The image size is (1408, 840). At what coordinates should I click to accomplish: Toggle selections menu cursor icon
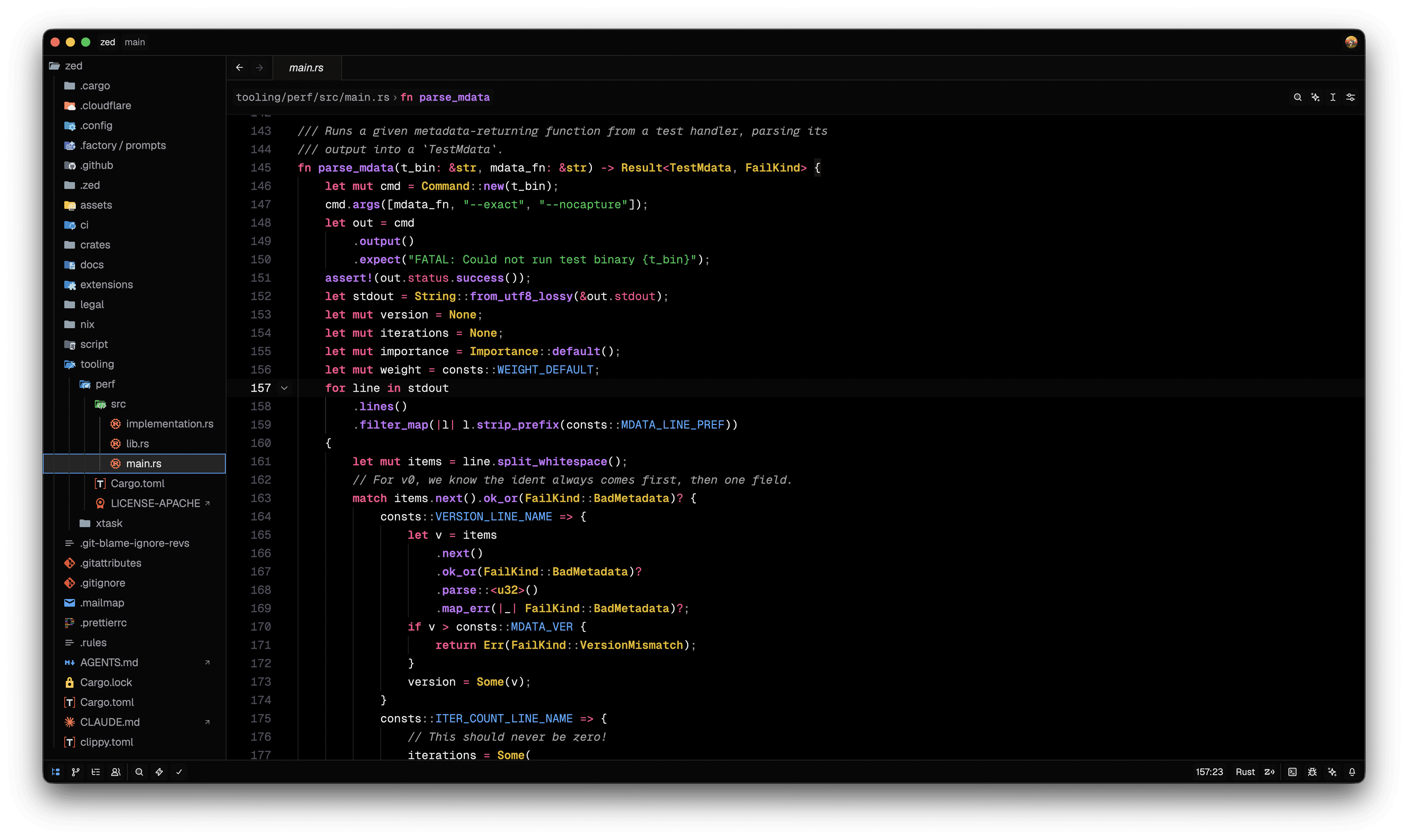(x=1333, y=98)
